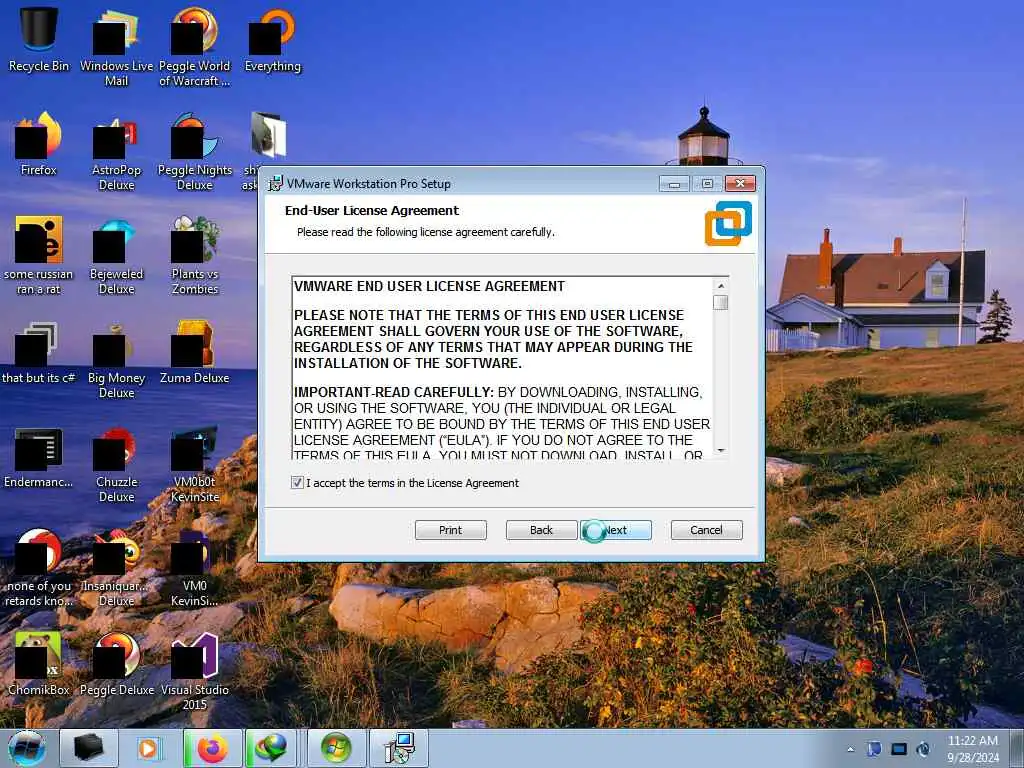
Task: Select the VM0 KevinSi... desktop icon
Action: 195,568
